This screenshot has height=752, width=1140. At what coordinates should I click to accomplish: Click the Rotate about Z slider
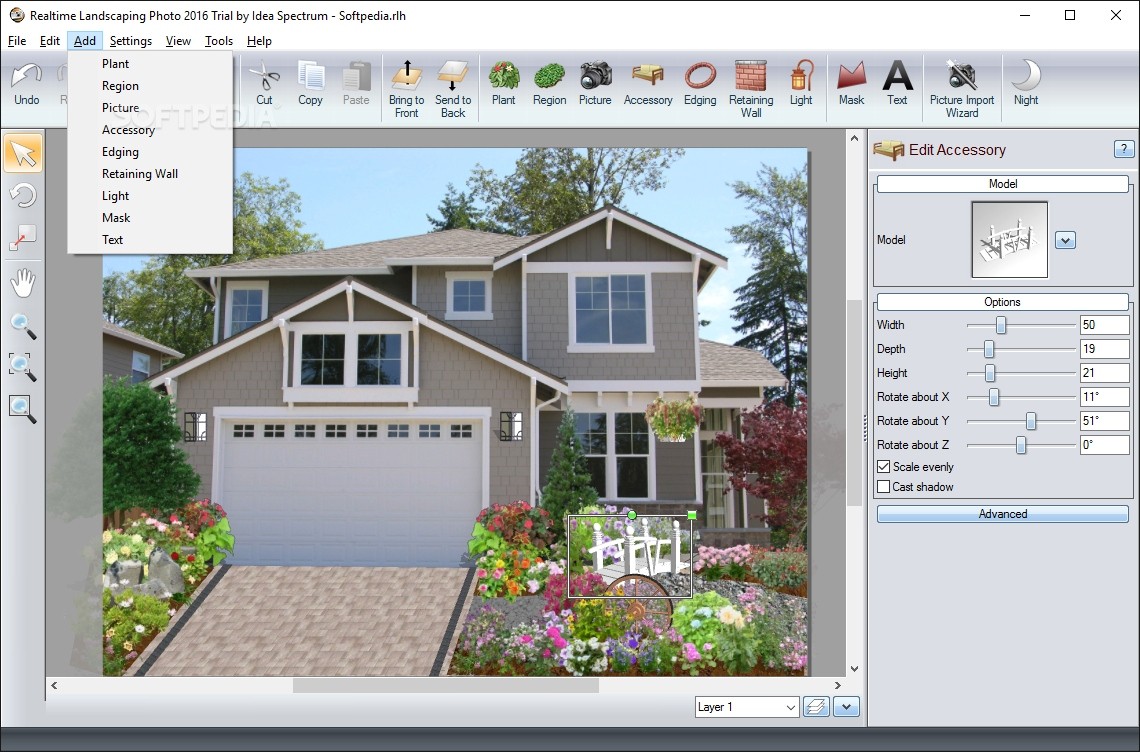pos(1021,445)
